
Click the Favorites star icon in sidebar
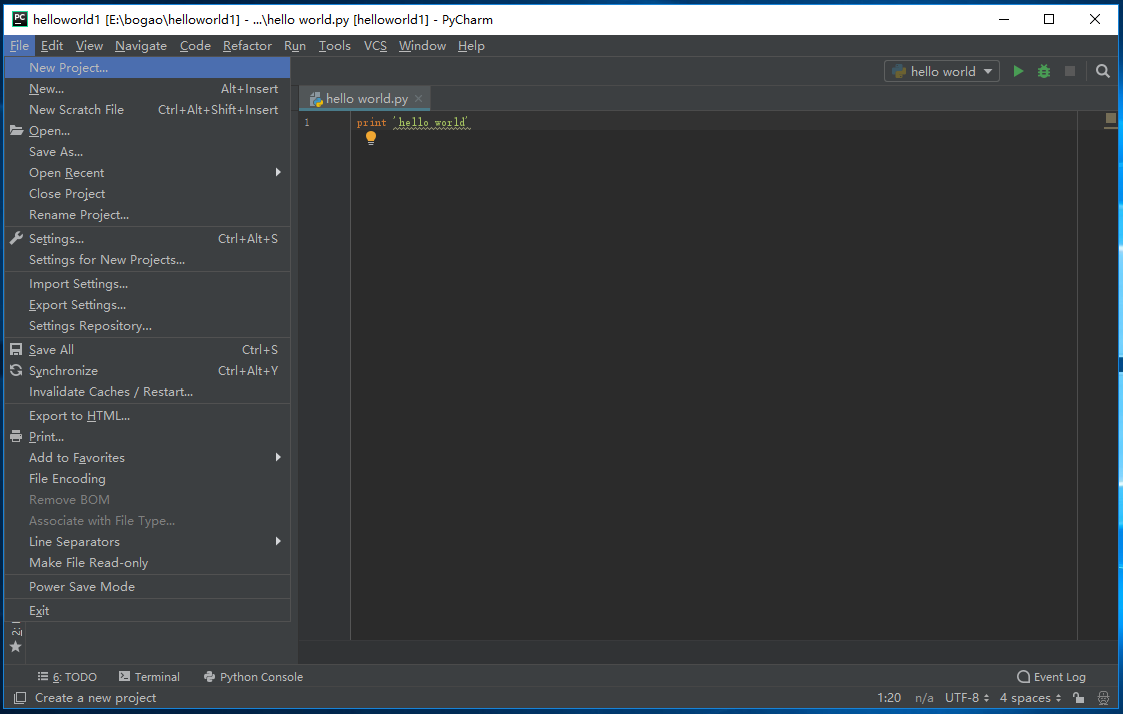click(x=15, y=647)
